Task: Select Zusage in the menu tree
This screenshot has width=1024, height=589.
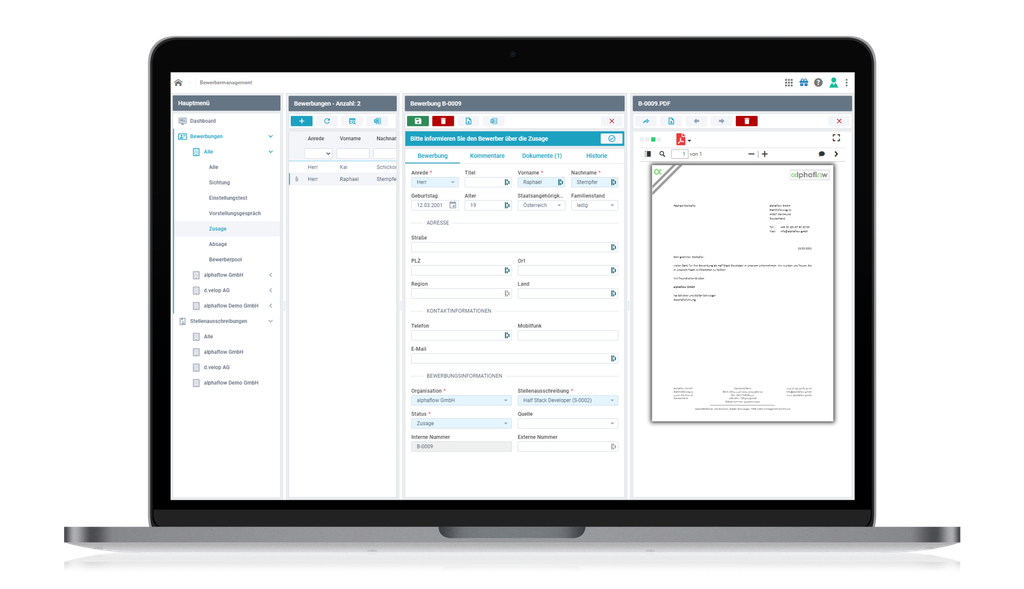Action: point(217,229)
